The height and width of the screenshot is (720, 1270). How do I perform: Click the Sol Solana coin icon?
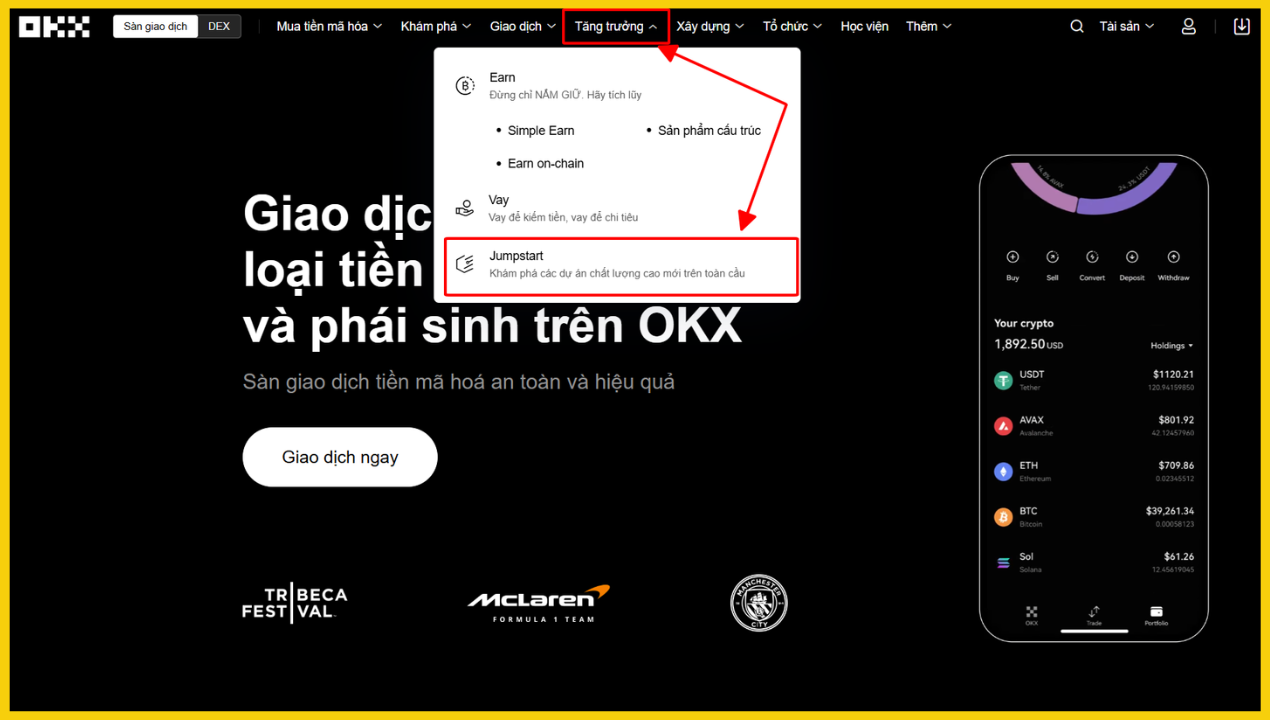1003,563
